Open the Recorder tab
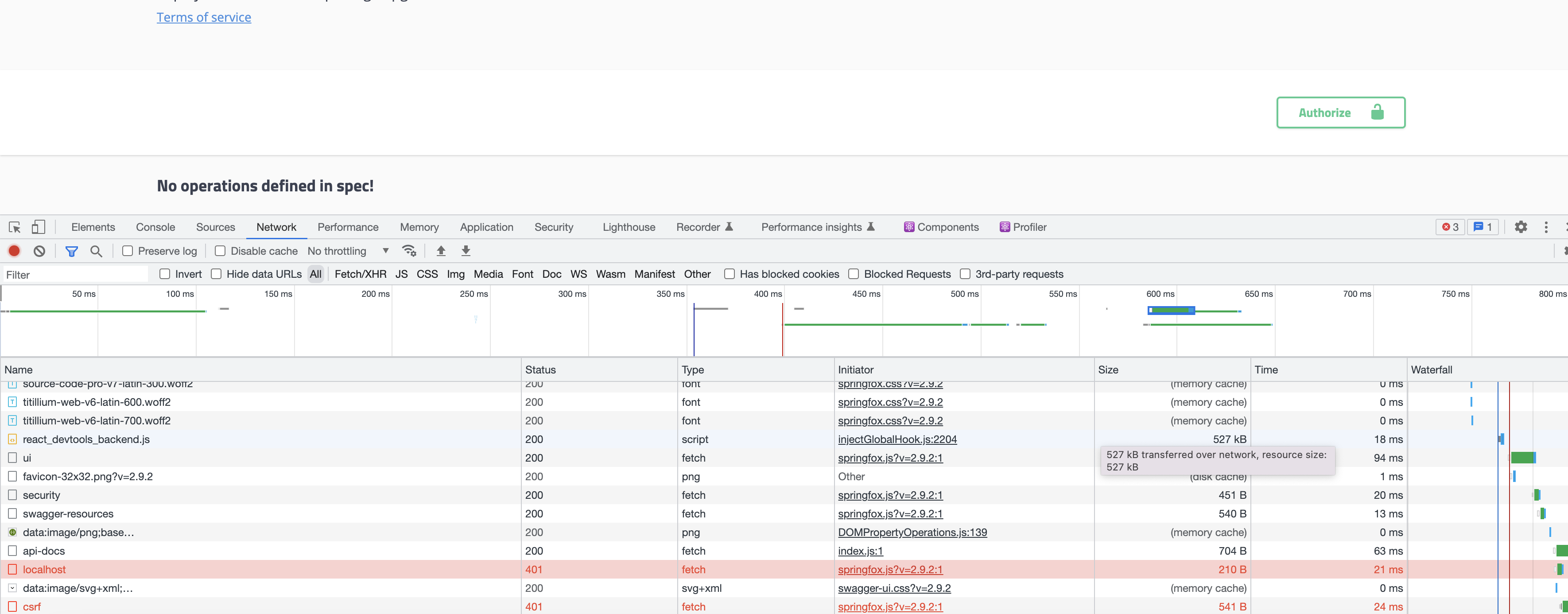Image resolution: width=1568 pixels, height=614 pixels. (x=704, y=227)
